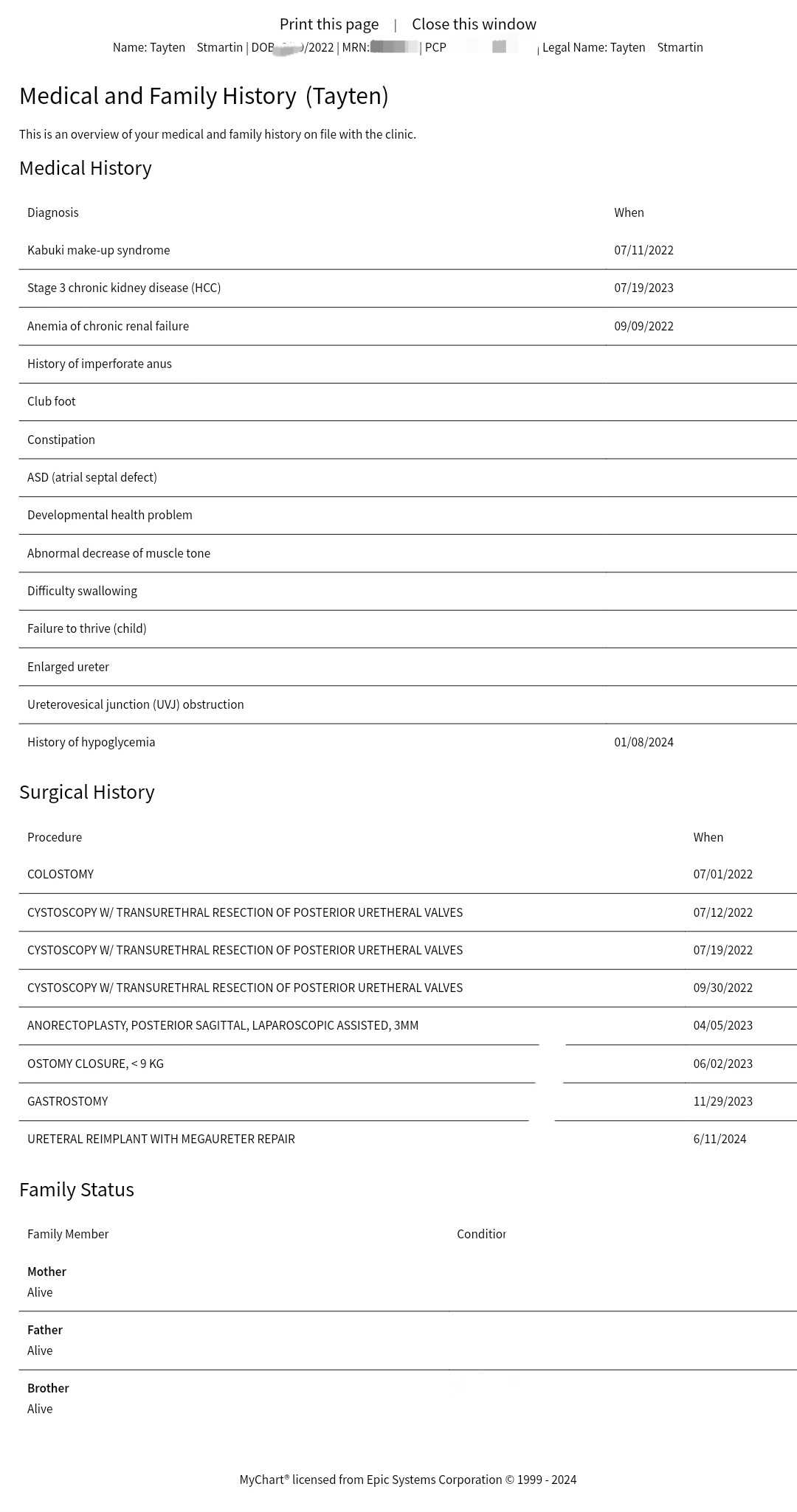
Task: Click URETERAL REIMPLANT WITH MEGAURETER REPAIR entry
Action: [x=161, y=1139]
